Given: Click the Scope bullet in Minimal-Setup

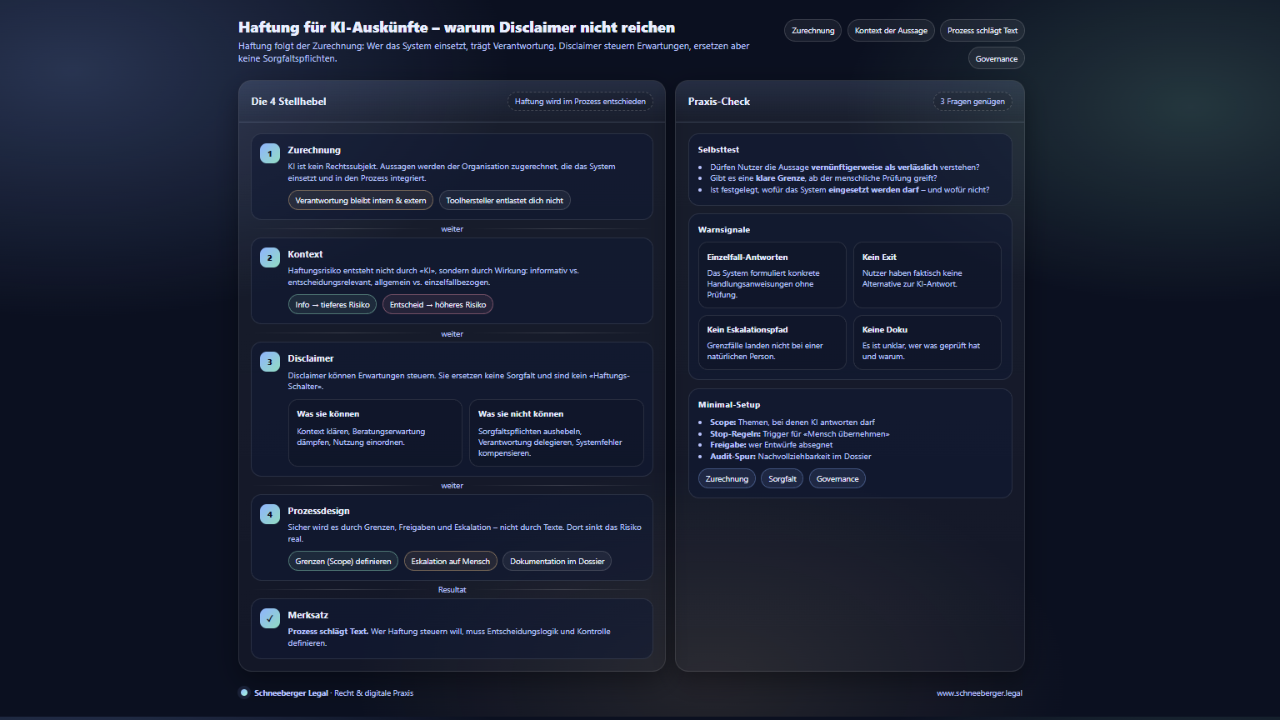Looking at the screenshot, I should pos(792,423).
